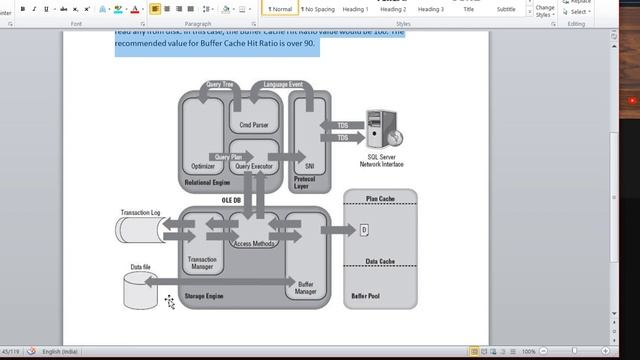Image resolution: width=640 pixels, height=360 pixels.
Task: Open Select Browse Object button
Action: coord(614,331)
